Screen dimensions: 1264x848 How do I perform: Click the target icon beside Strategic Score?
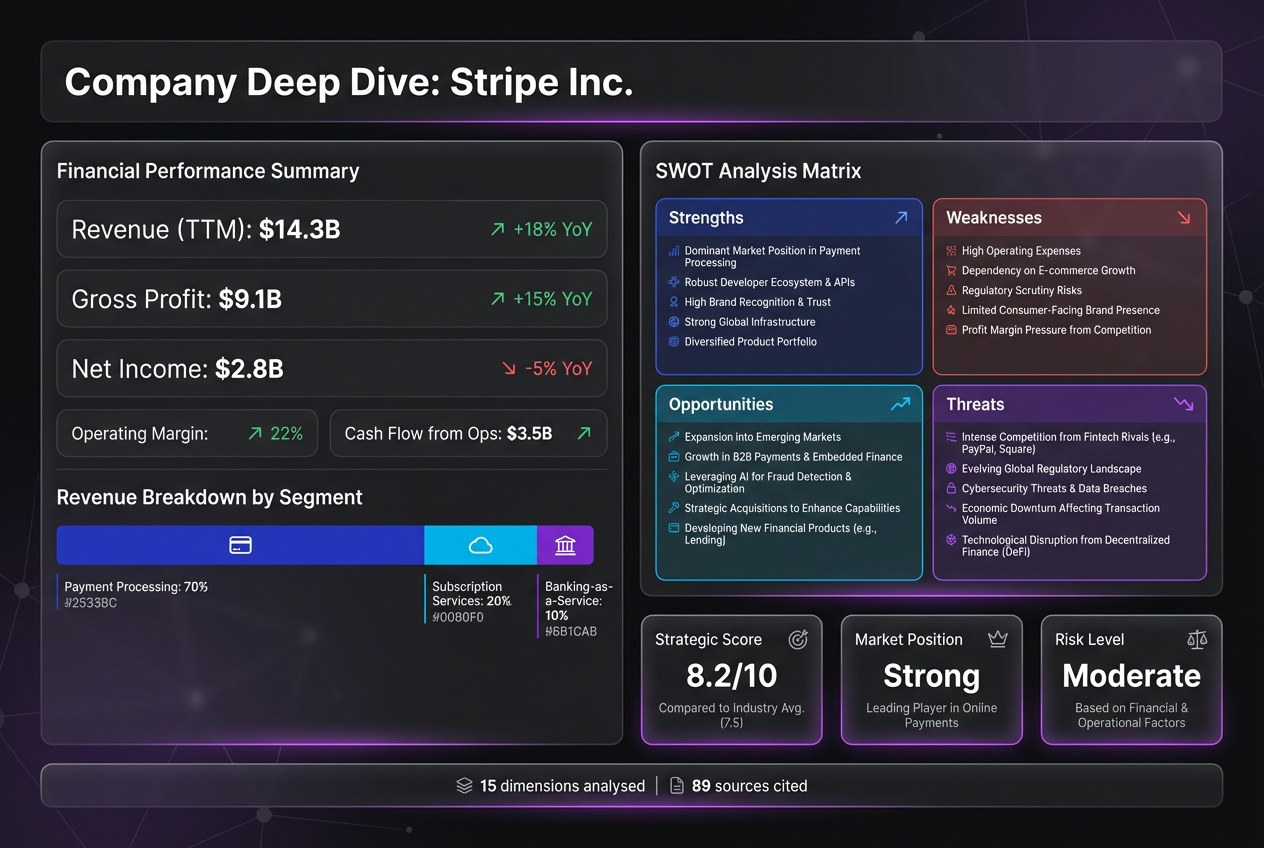coord(798,639)
